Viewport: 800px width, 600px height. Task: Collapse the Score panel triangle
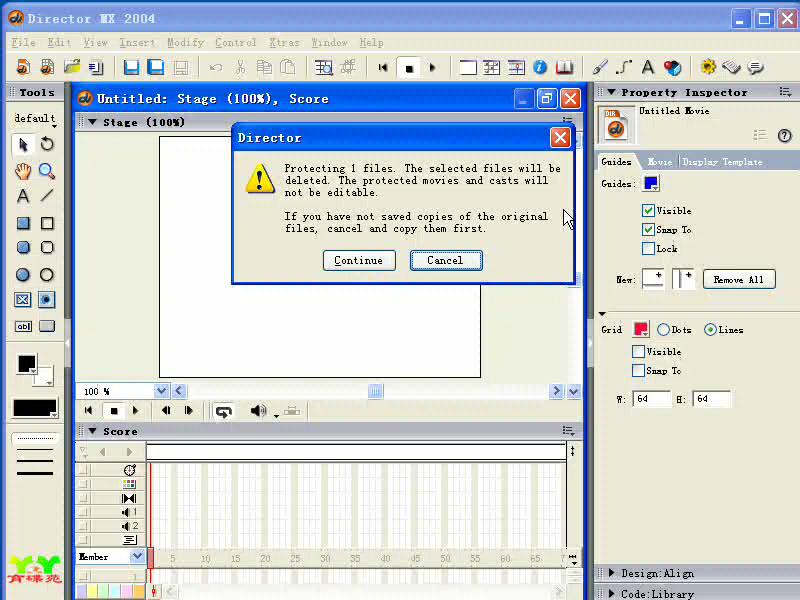pos(92,431)
